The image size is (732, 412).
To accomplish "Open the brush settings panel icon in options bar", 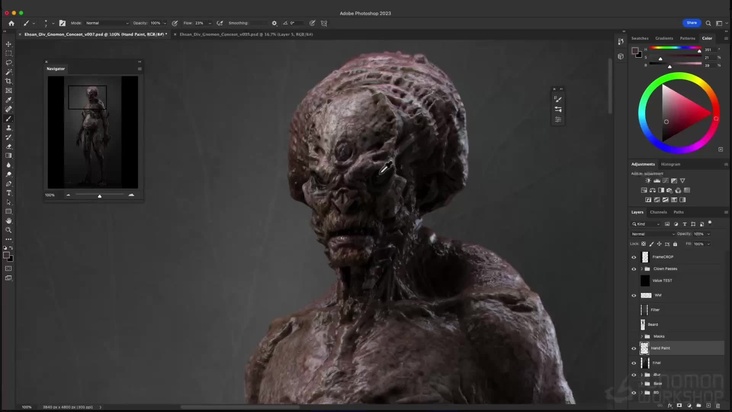I will coord(62,23).
